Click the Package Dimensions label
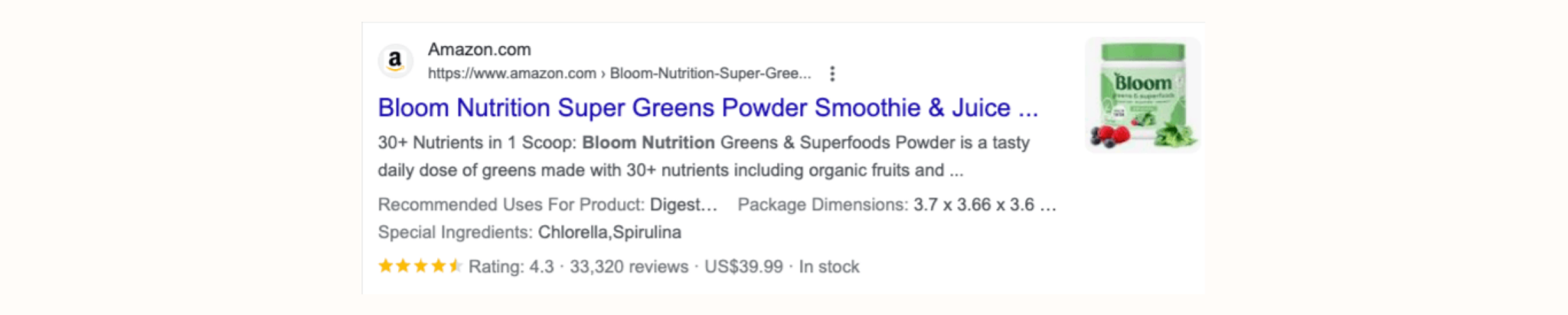 click(x=822, y=205)
